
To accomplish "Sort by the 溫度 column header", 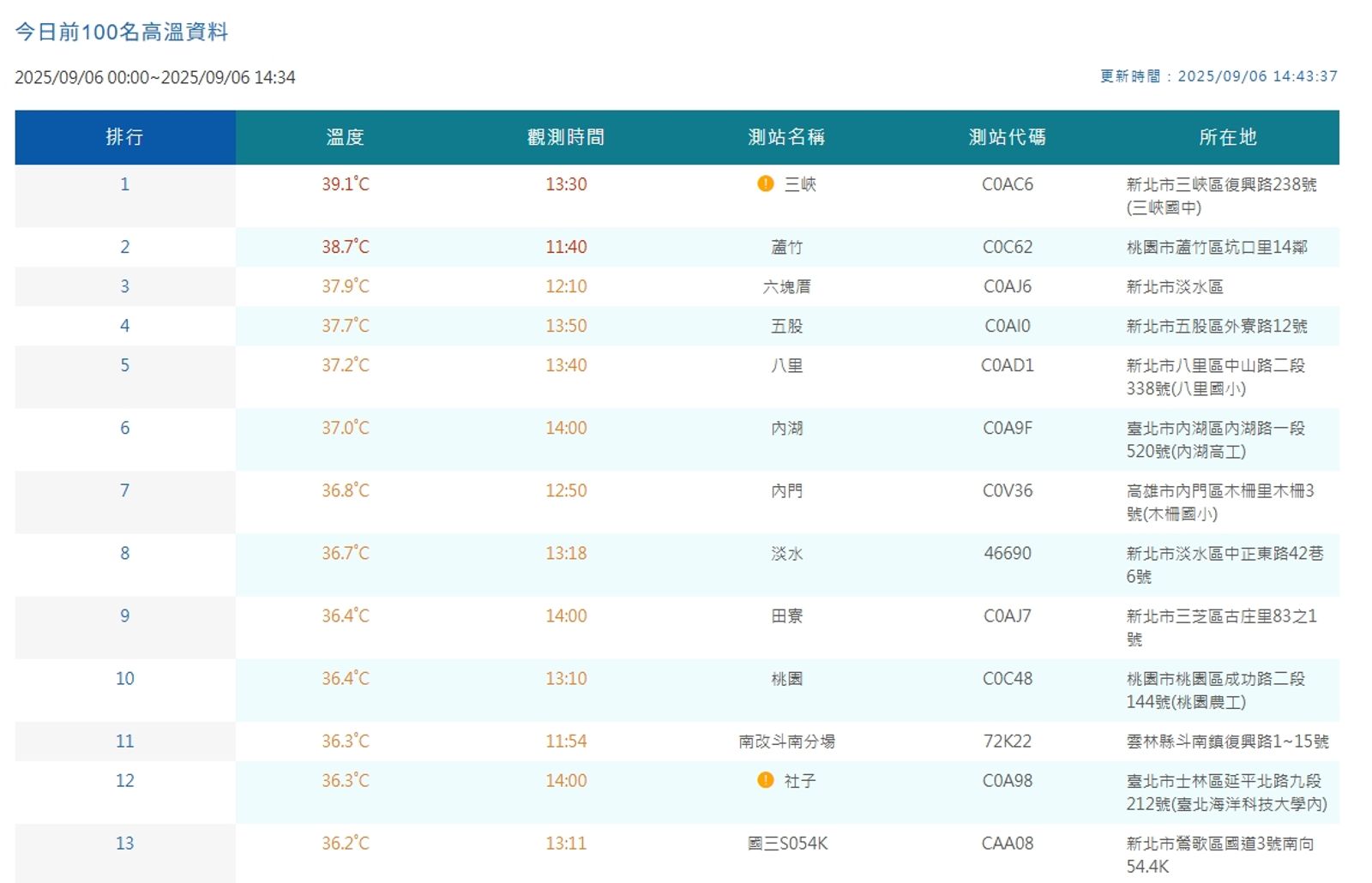I will click(x=346, y=137).
